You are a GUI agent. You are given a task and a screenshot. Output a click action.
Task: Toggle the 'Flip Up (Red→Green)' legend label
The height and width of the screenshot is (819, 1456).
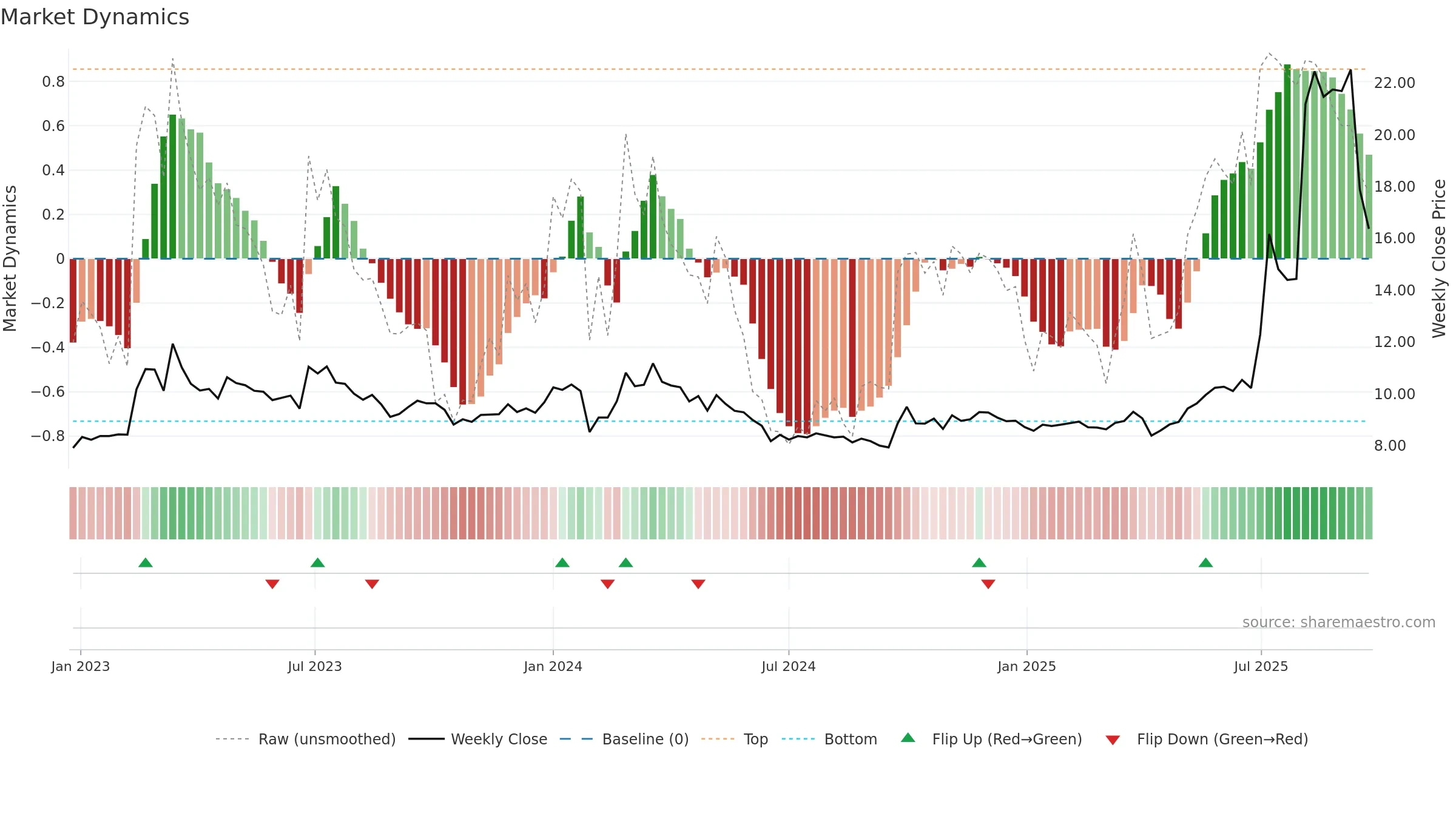(x=1007, y=739)
